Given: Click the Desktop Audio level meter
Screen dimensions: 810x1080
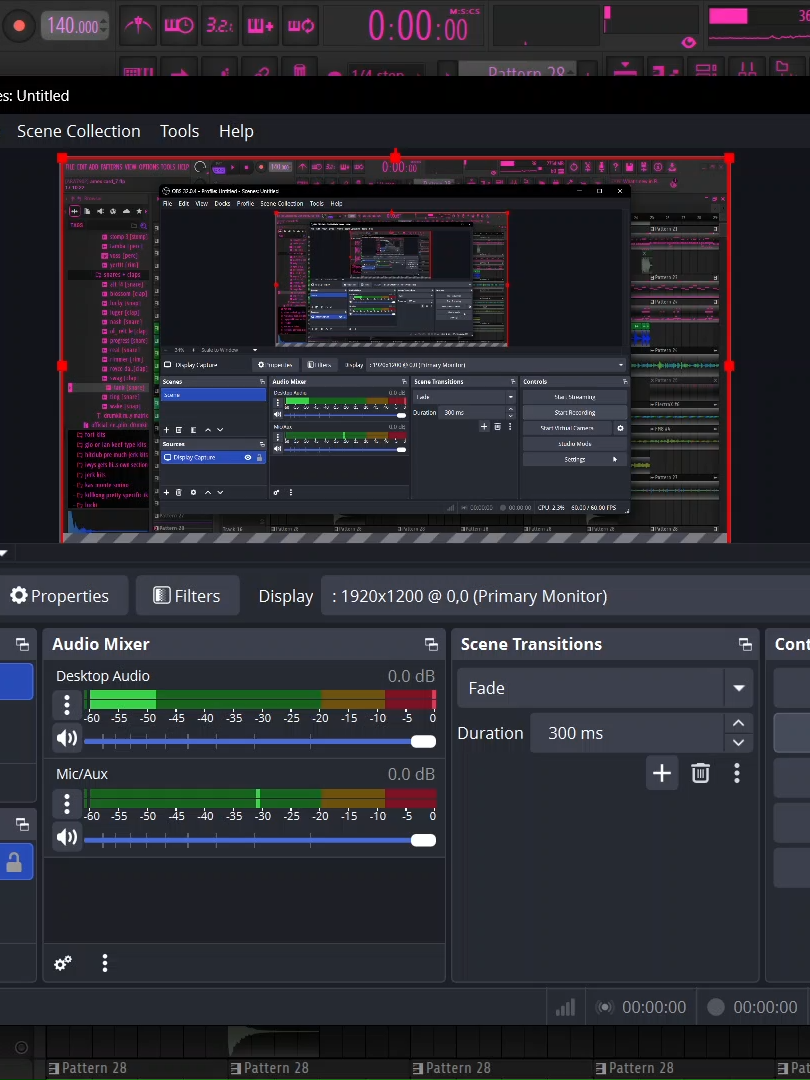Looking at the screenshot, I should click(x=260, y=700).
